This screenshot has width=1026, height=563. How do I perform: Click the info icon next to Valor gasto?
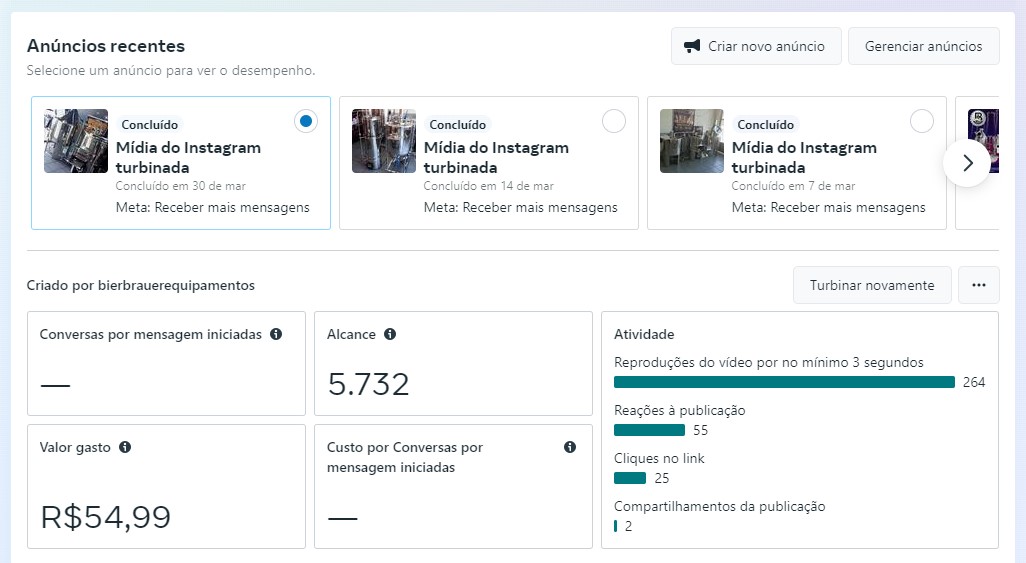pos(125,447)
